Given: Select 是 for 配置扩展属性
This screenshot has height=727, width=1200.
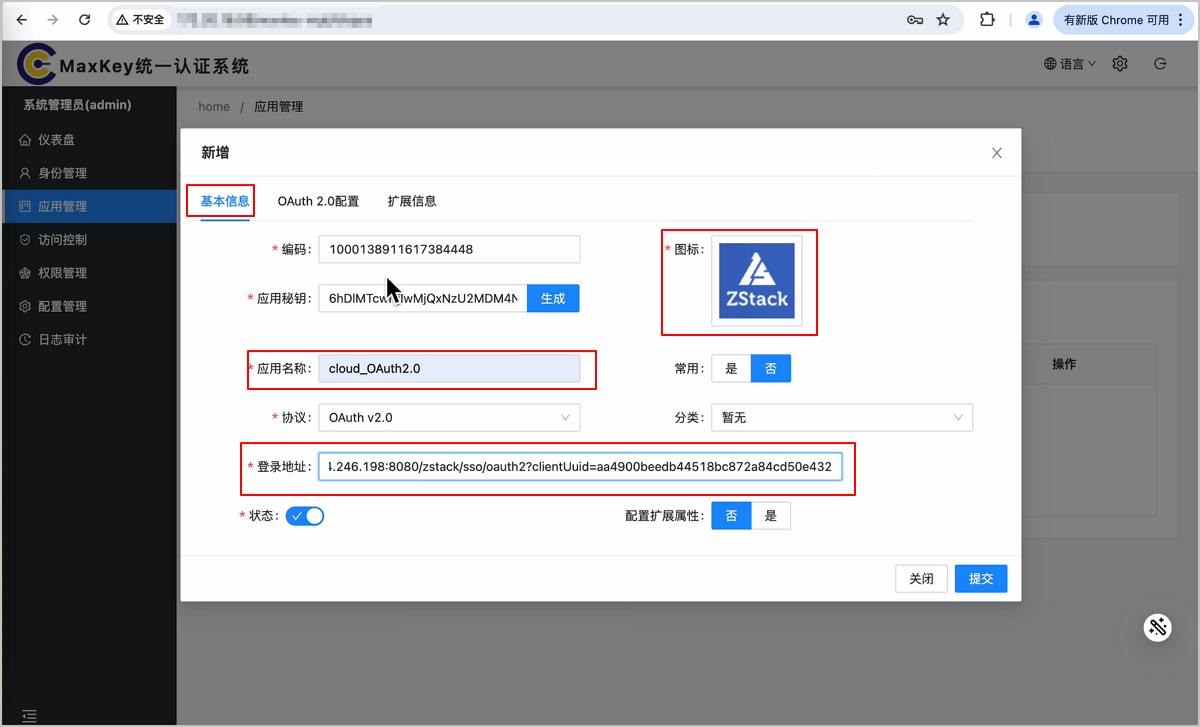Looking at the screenshot, I should tap(771, 516).
